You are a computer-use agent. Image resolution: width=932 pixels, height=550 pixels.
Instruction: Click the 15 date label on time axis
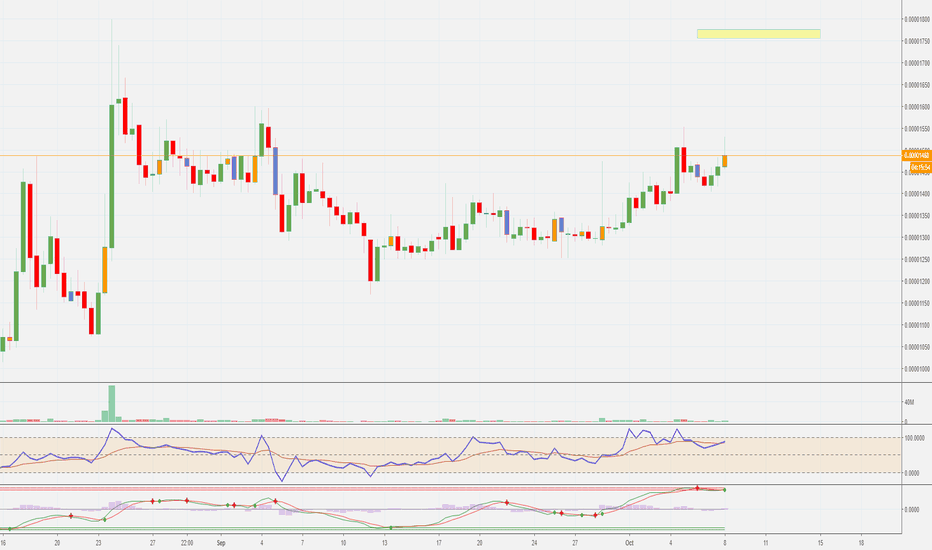coord(820,543)
